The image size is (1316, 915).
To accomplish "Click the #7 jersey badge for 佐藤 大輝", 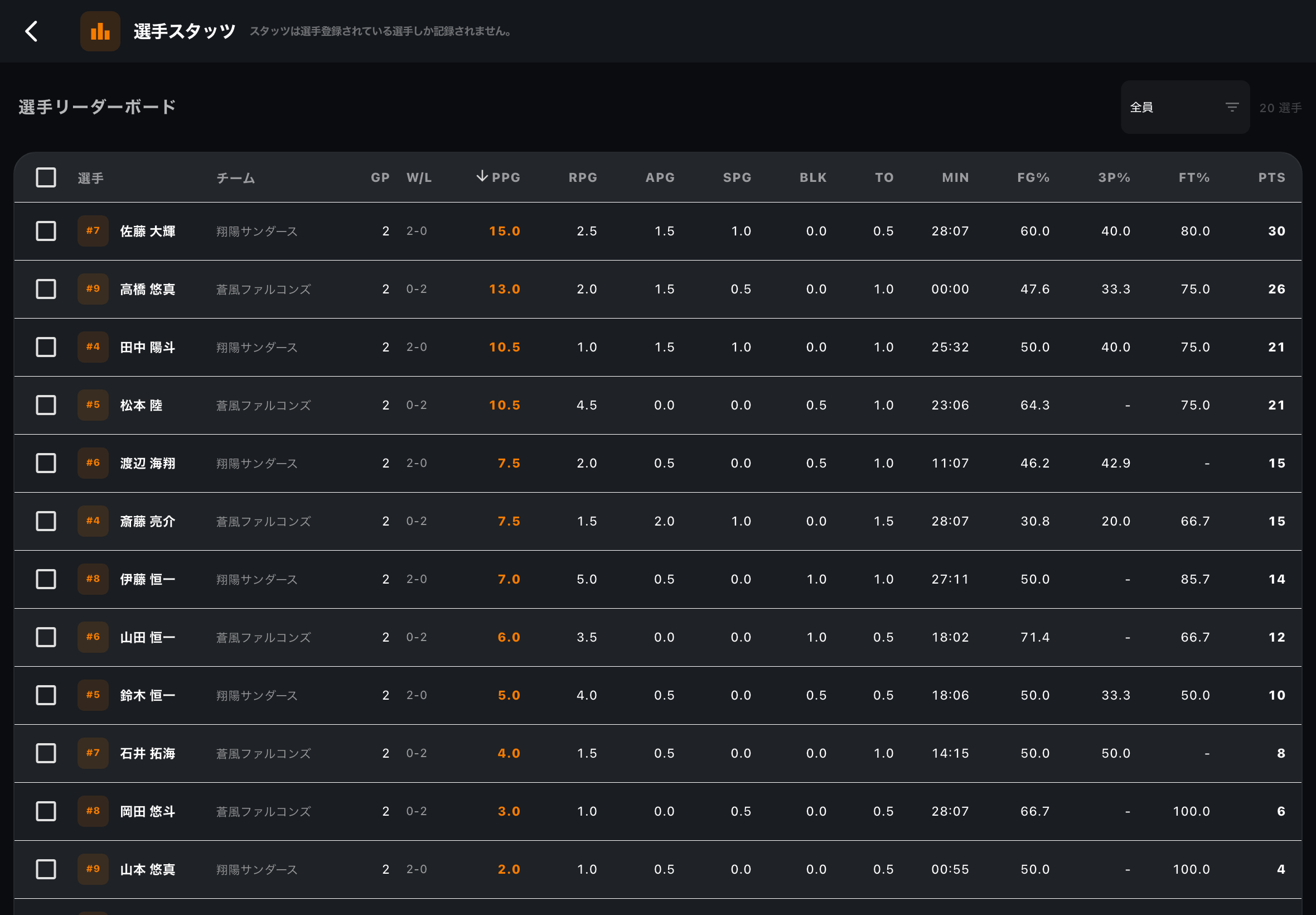I will point(93,231).
